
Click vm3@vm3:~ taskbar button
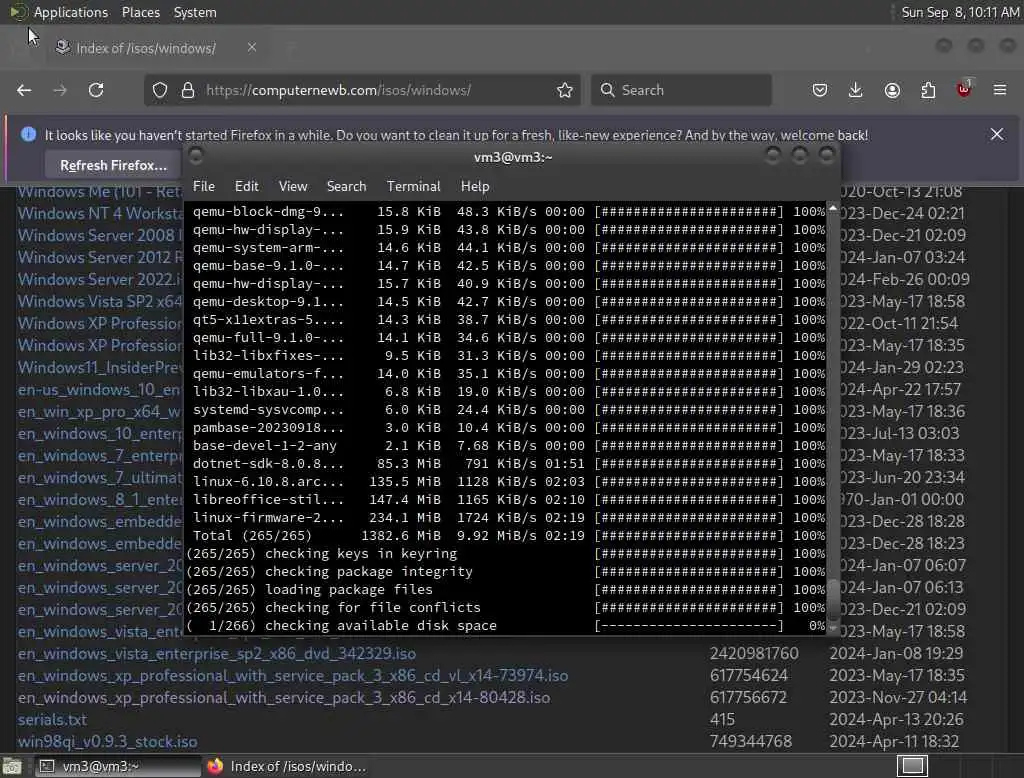pos(118,766)
